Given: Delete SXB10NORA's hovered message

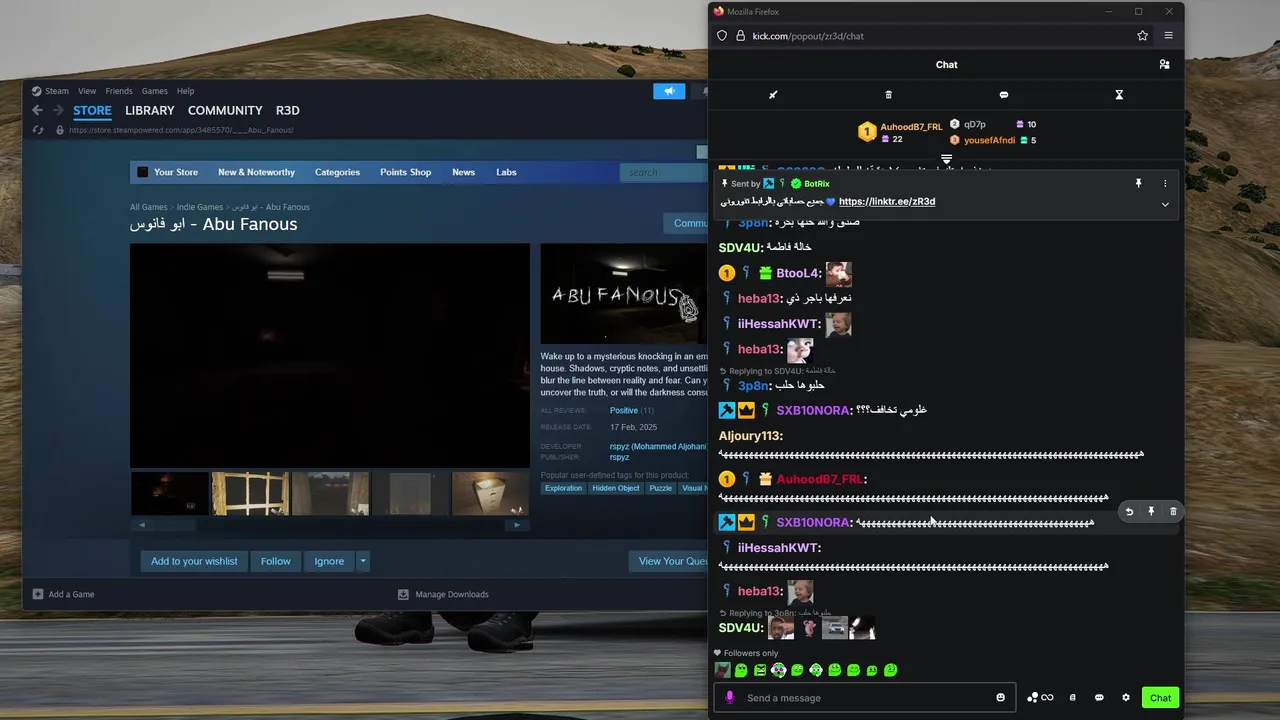Looking at the screenshot, I should [1173, 512].
